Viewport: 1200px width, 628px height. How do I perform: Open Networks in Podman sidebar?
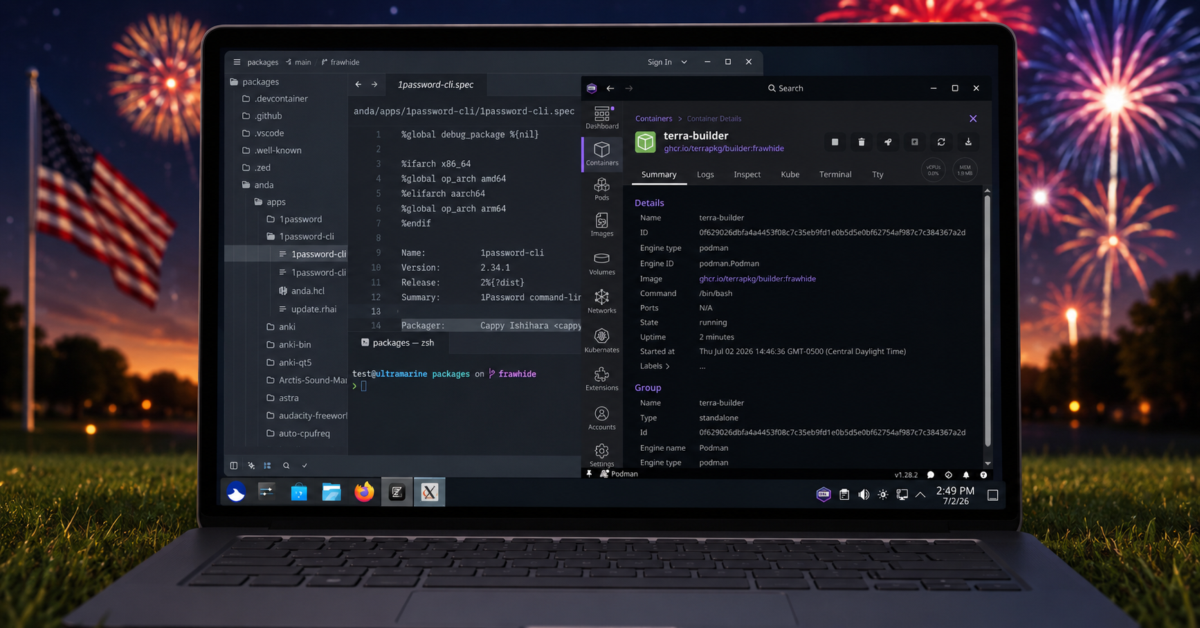602,302
